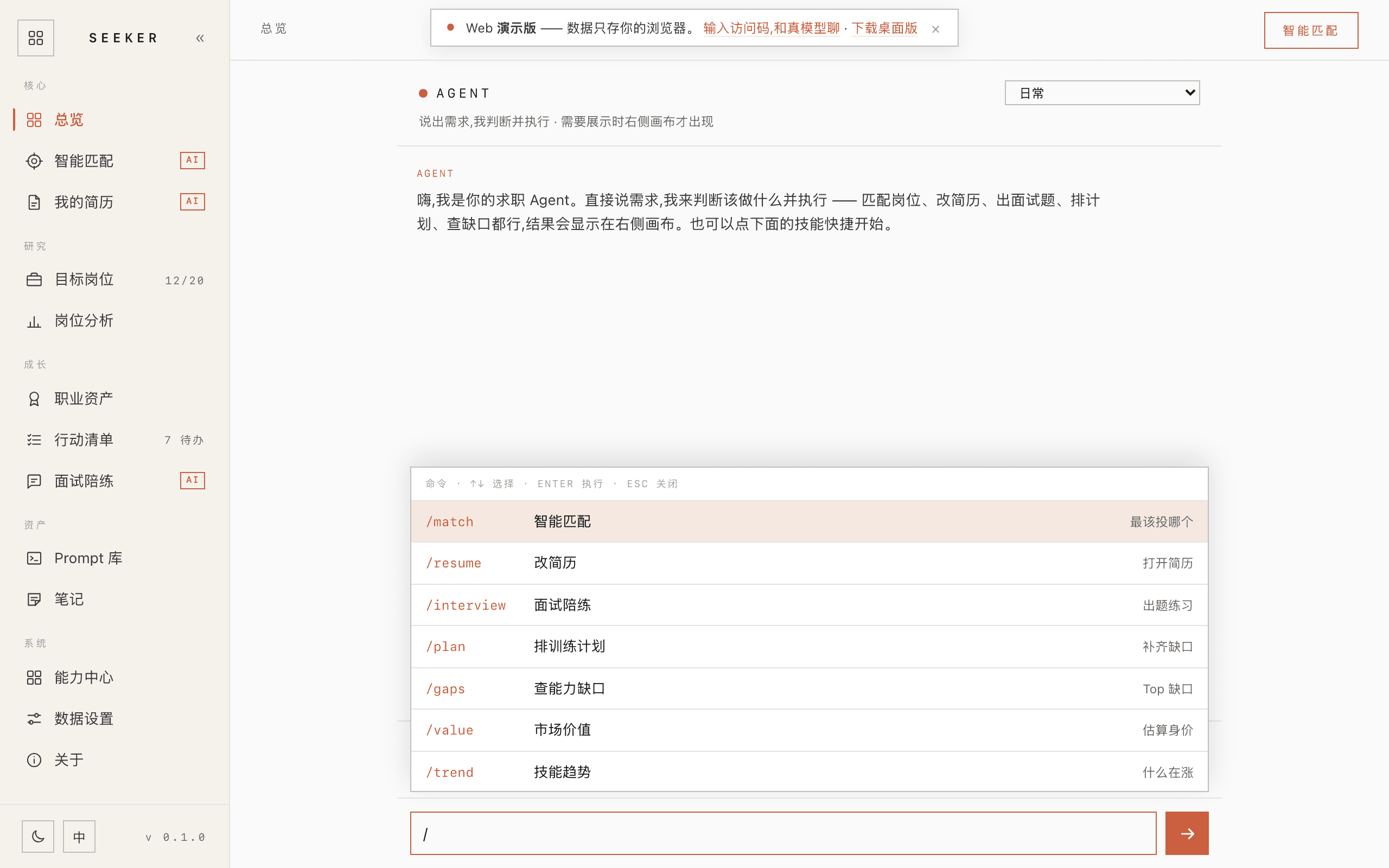This screenshot has height=868, width=1389.
Task: Click the 出题练习 hint text
Action: pyautogui.click(x=1168, y=605)
